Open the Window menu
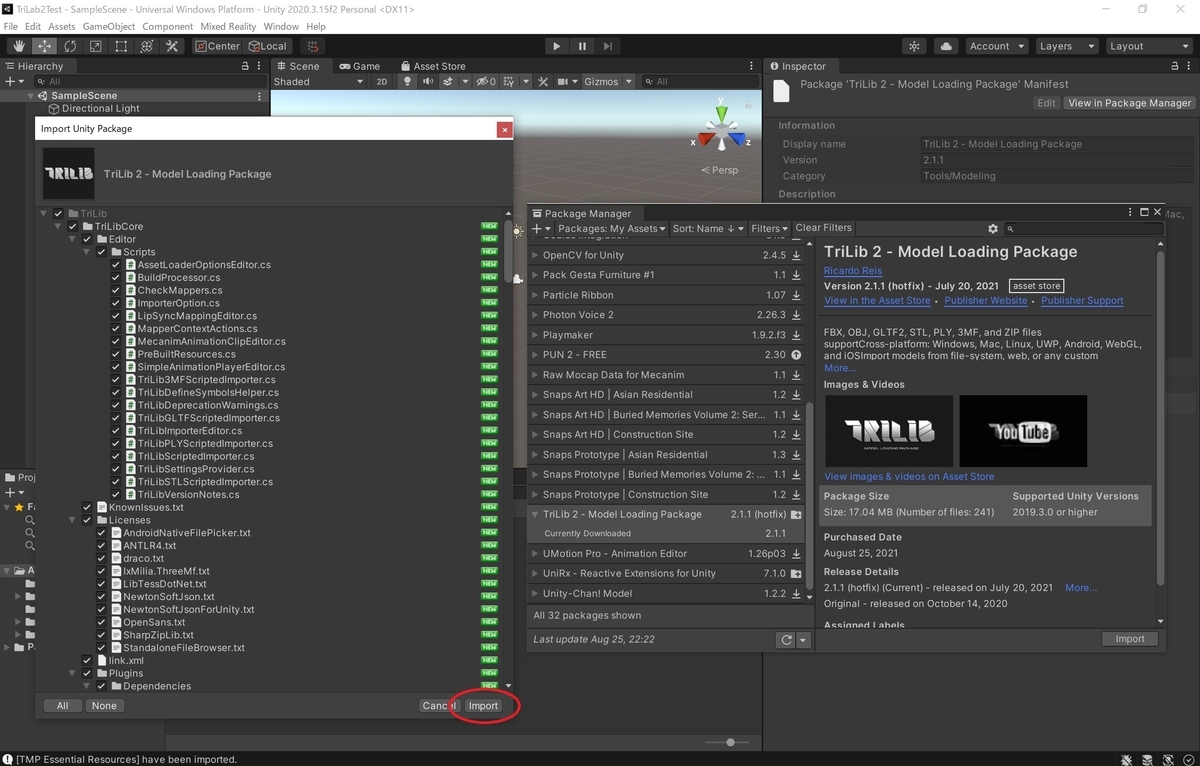The width and height of the screenshot is (1200, 766). tap(281, 26)
